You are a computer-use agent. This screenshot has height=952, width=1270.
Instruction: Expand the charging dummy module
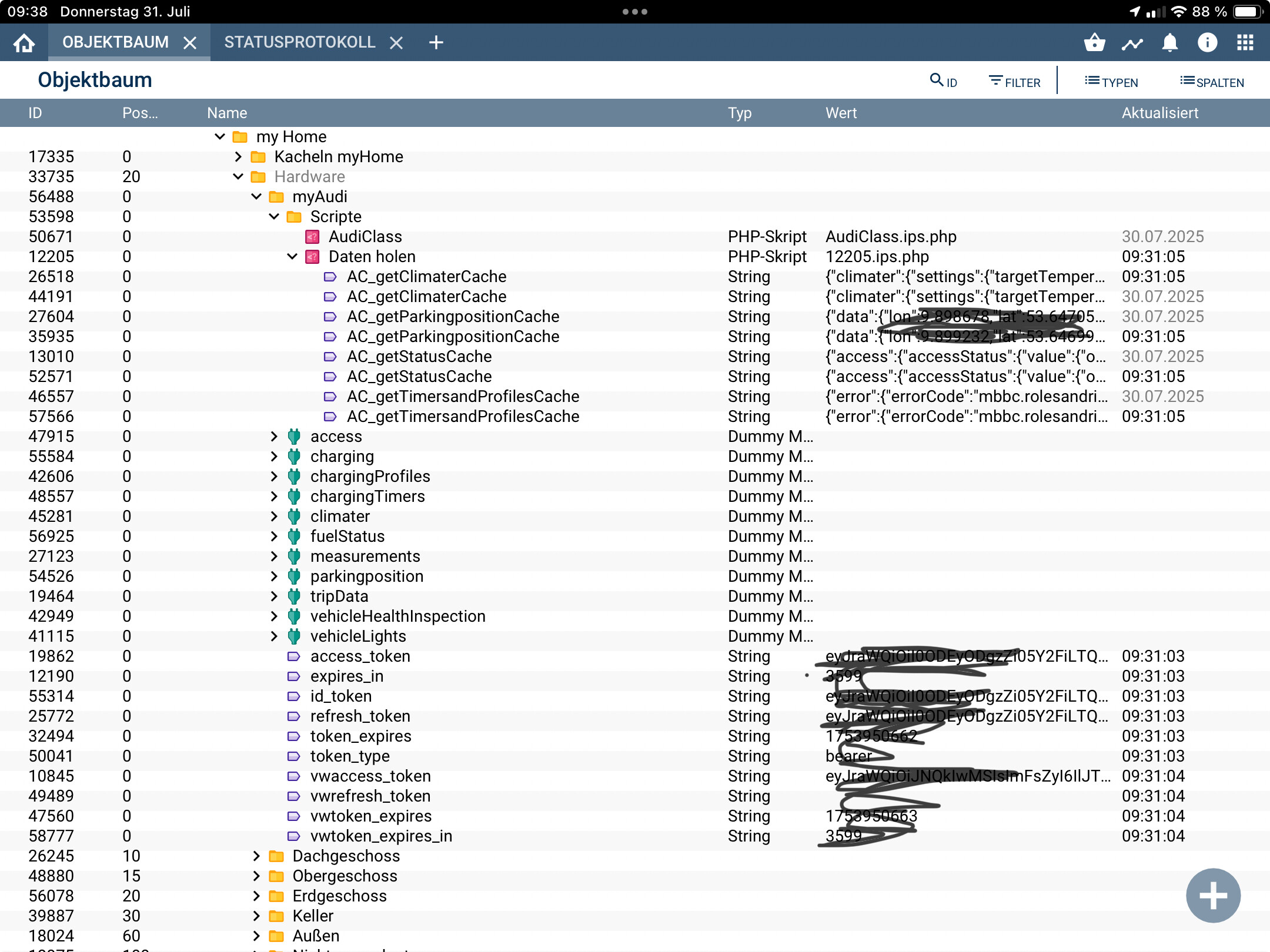coord(274,456)
